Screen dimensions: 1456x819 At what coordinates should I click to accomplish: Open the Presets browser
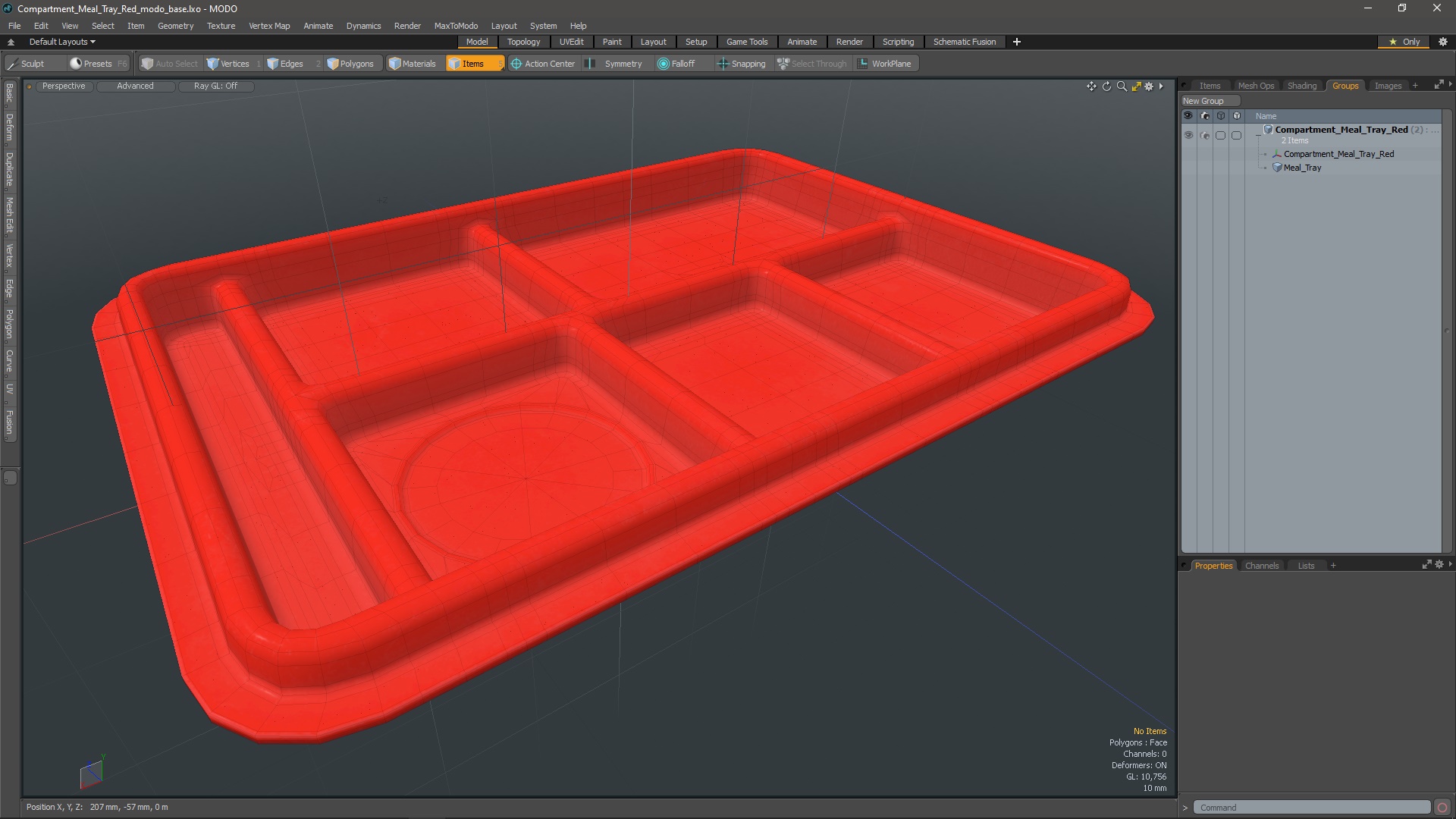click(97, 64)
